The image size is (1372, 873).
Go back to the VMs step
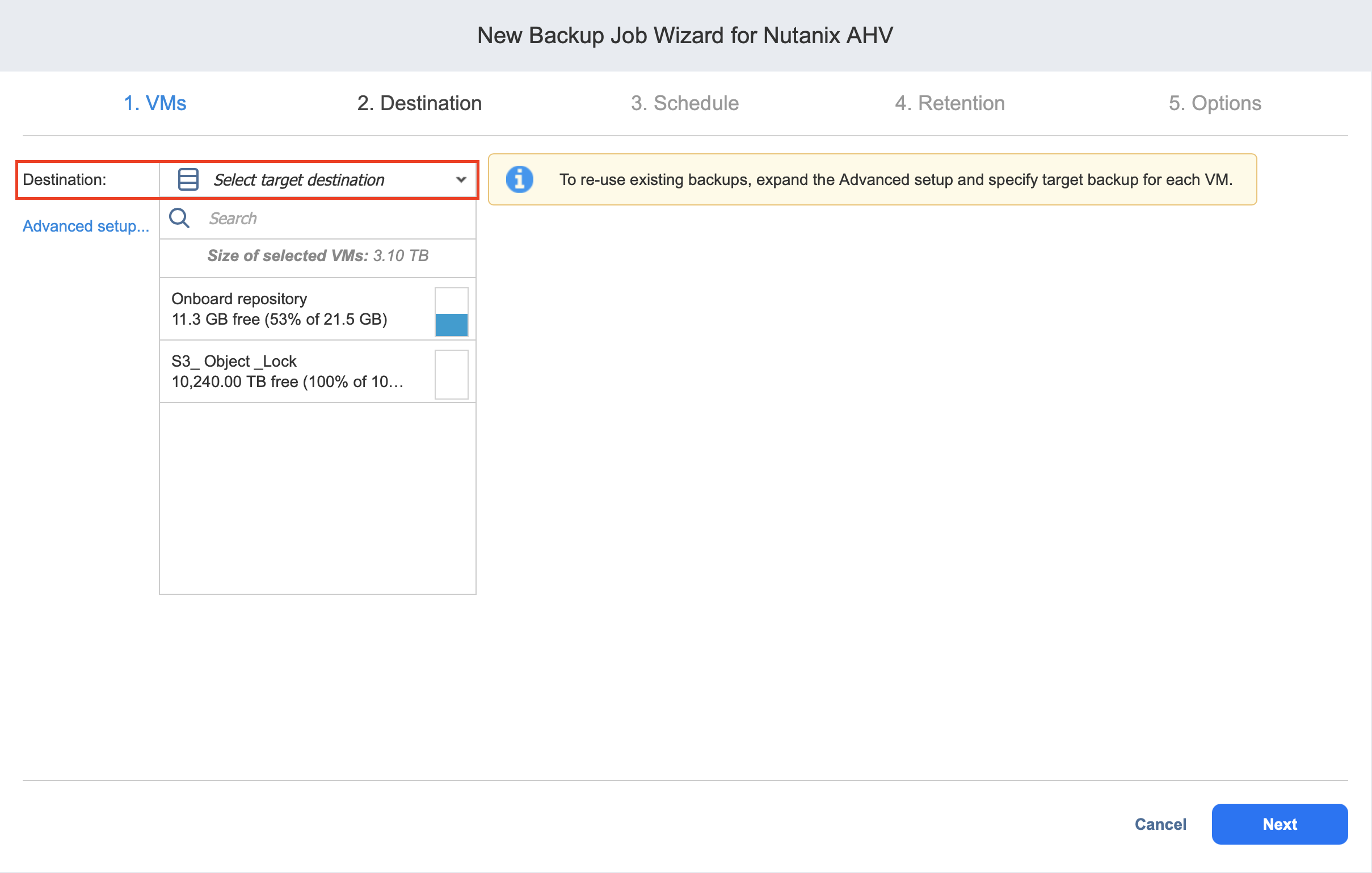coord(155,103)
